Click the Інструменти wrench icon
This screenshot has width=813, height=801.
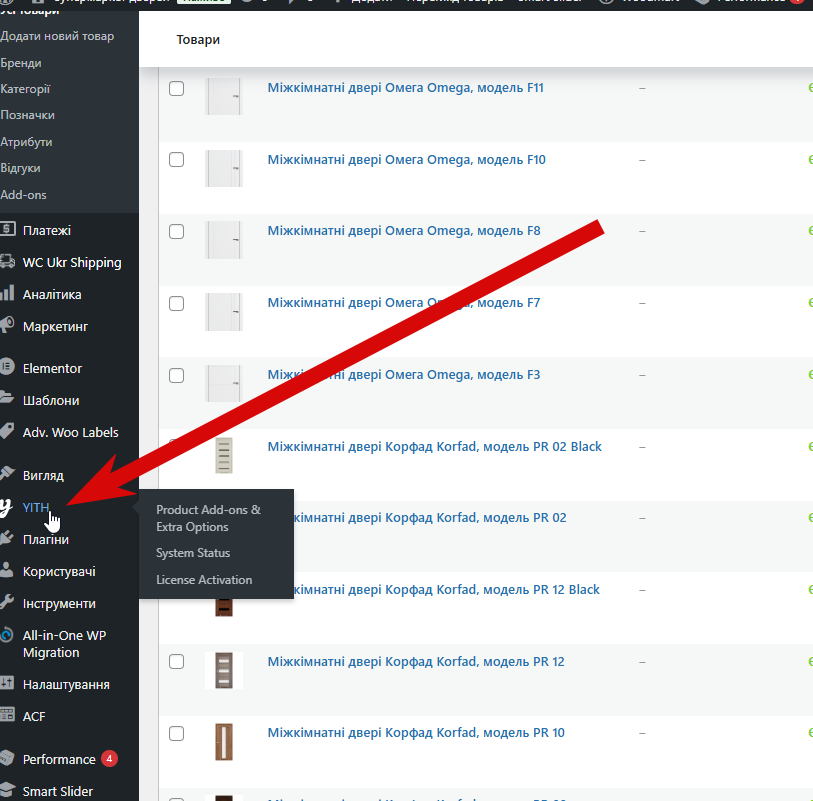point(7,602)
